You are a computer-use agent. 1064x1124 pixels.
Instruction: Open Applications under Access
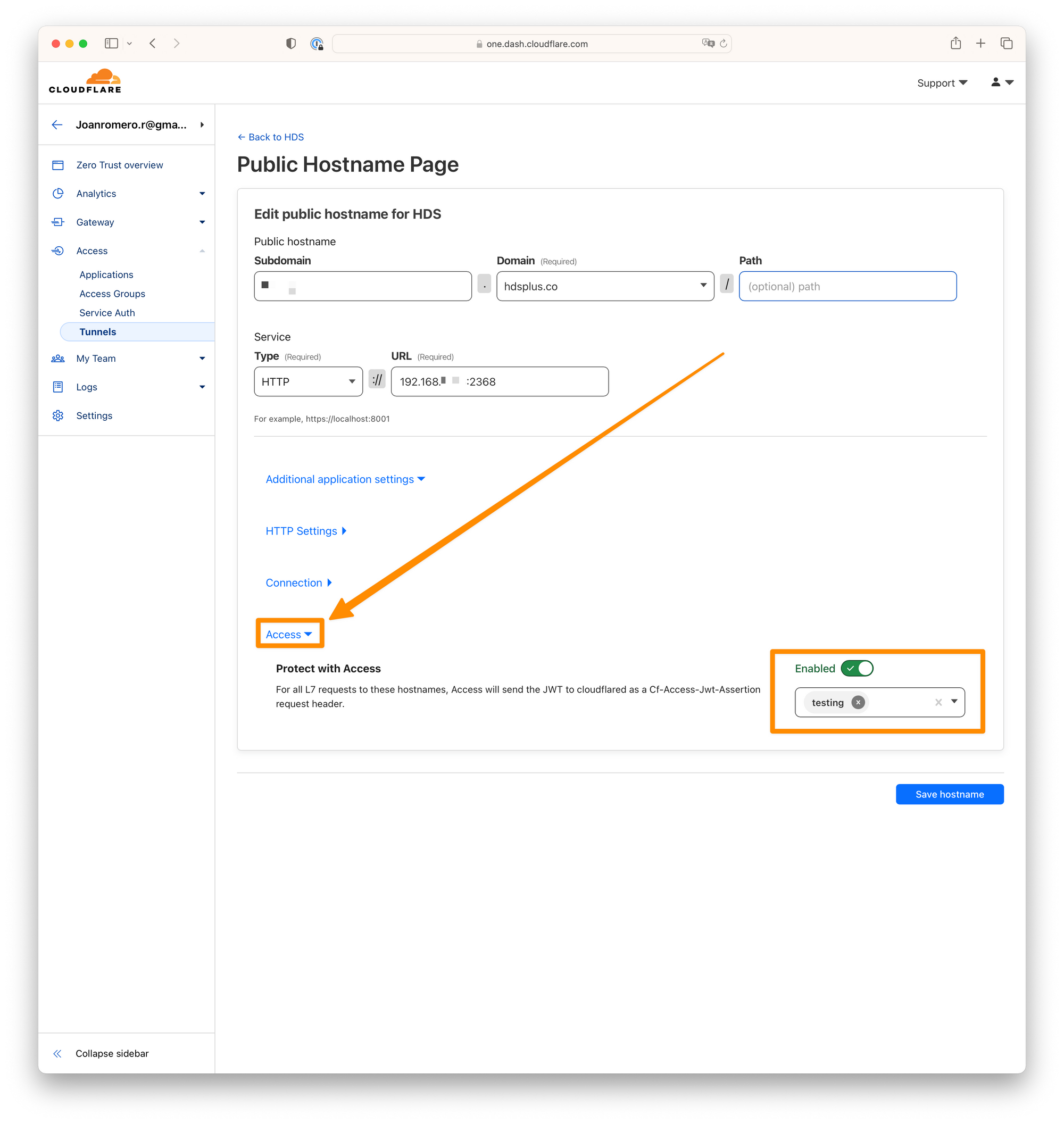pyautogui.click(x=106, y=274)
